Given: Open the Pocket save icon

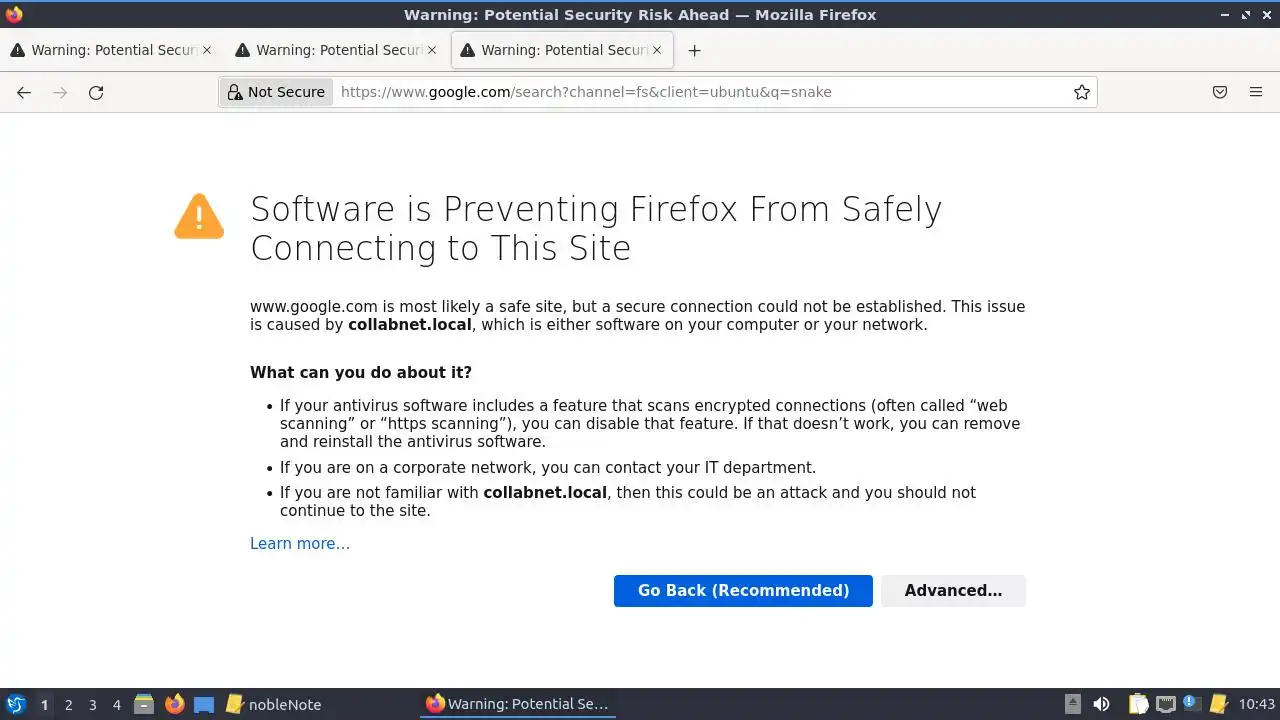Looking at the screenshot, I should [x=1220, y=92].
